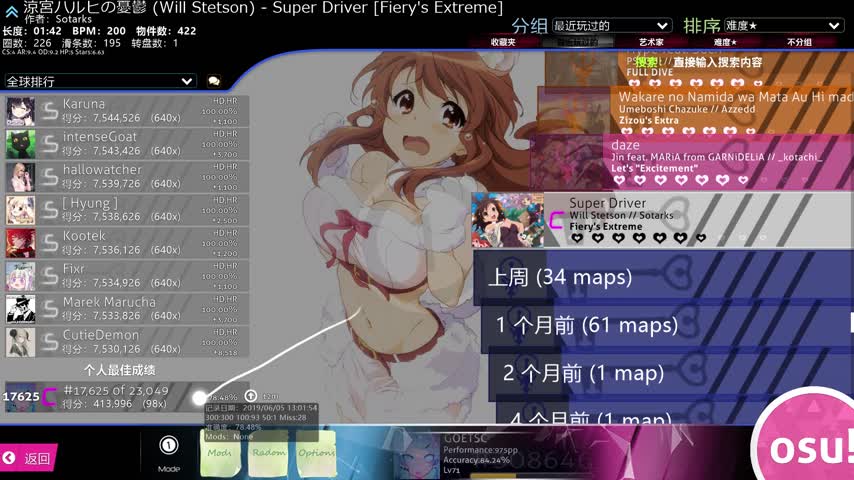Open the Mods sticky note button
Screen dimensions: 854x480
219,453
